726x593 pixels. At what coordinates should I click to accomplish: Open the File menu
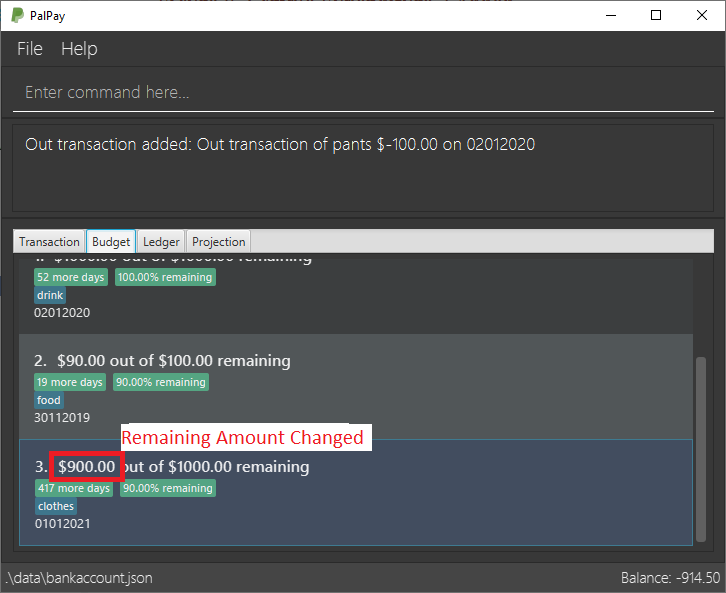(30, 49)
